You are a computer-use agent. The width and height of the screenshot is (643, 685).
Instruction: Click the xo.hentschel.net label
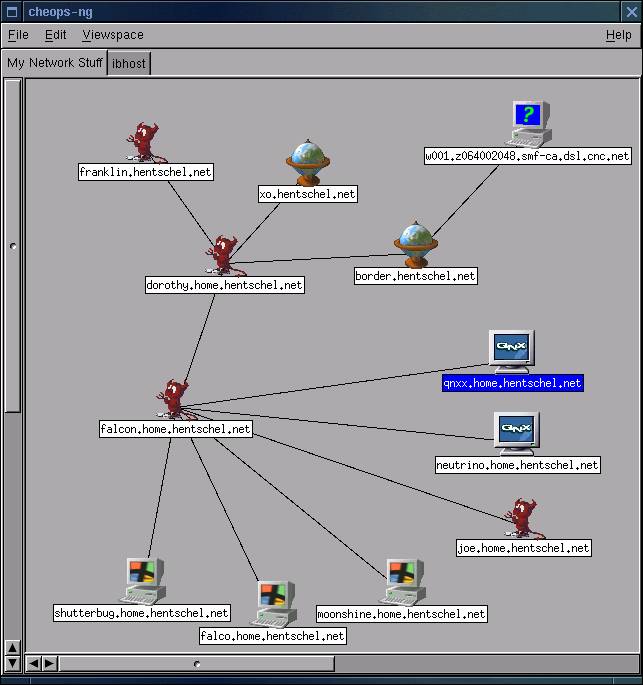[x=308, y=194]
